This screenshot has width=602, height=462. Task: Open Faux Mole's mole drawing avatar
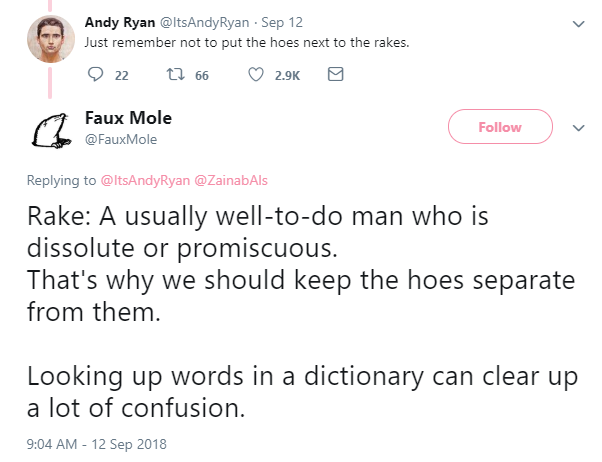[x=50, y=131]
